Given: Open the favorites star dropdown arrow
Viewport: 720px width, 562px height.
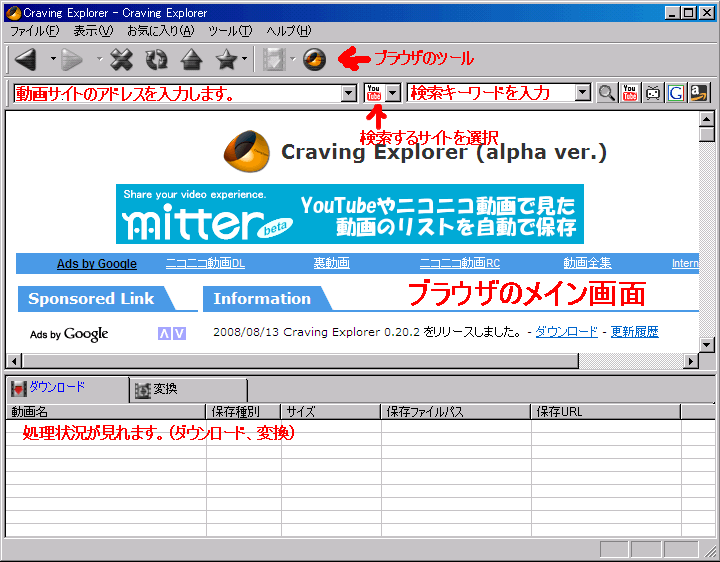Looking at the screenshot, I should tap(245, 59).
